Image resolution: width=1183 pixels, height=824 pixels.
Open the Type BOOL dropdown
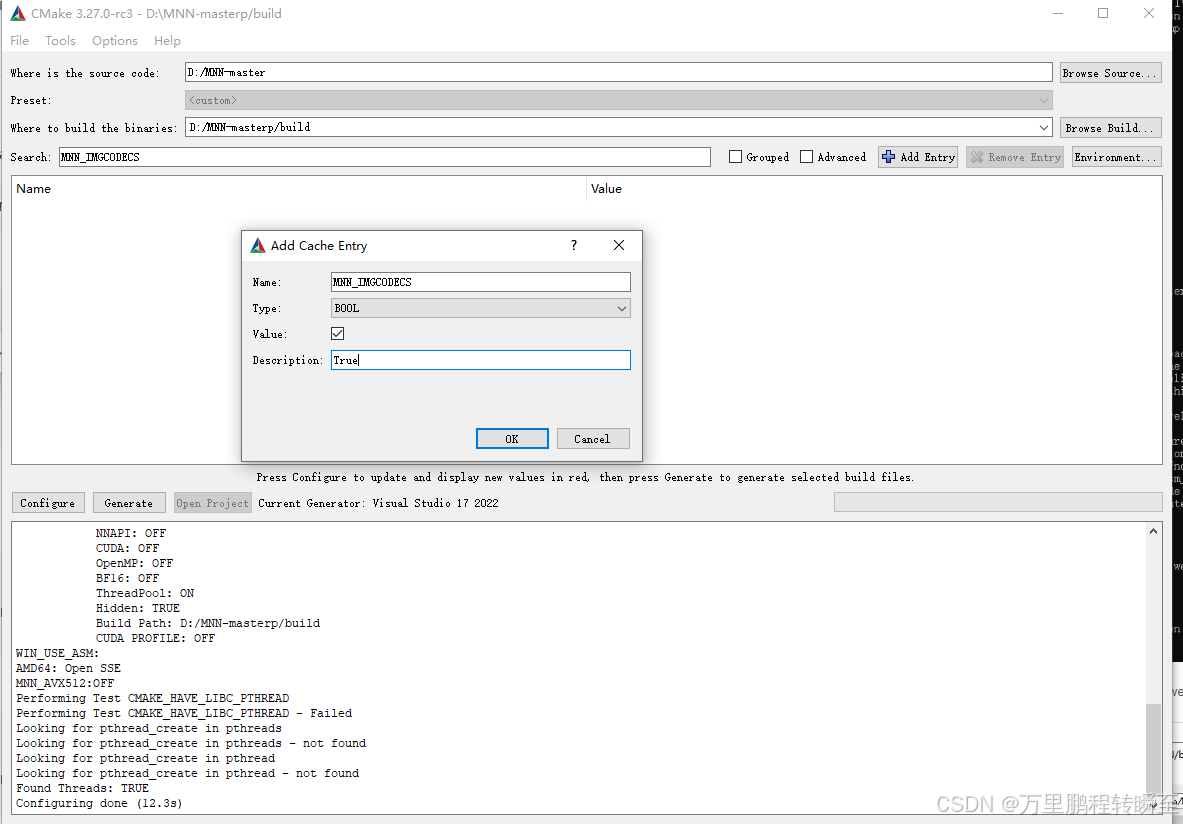pyautogui.click(x=481, y=308)
